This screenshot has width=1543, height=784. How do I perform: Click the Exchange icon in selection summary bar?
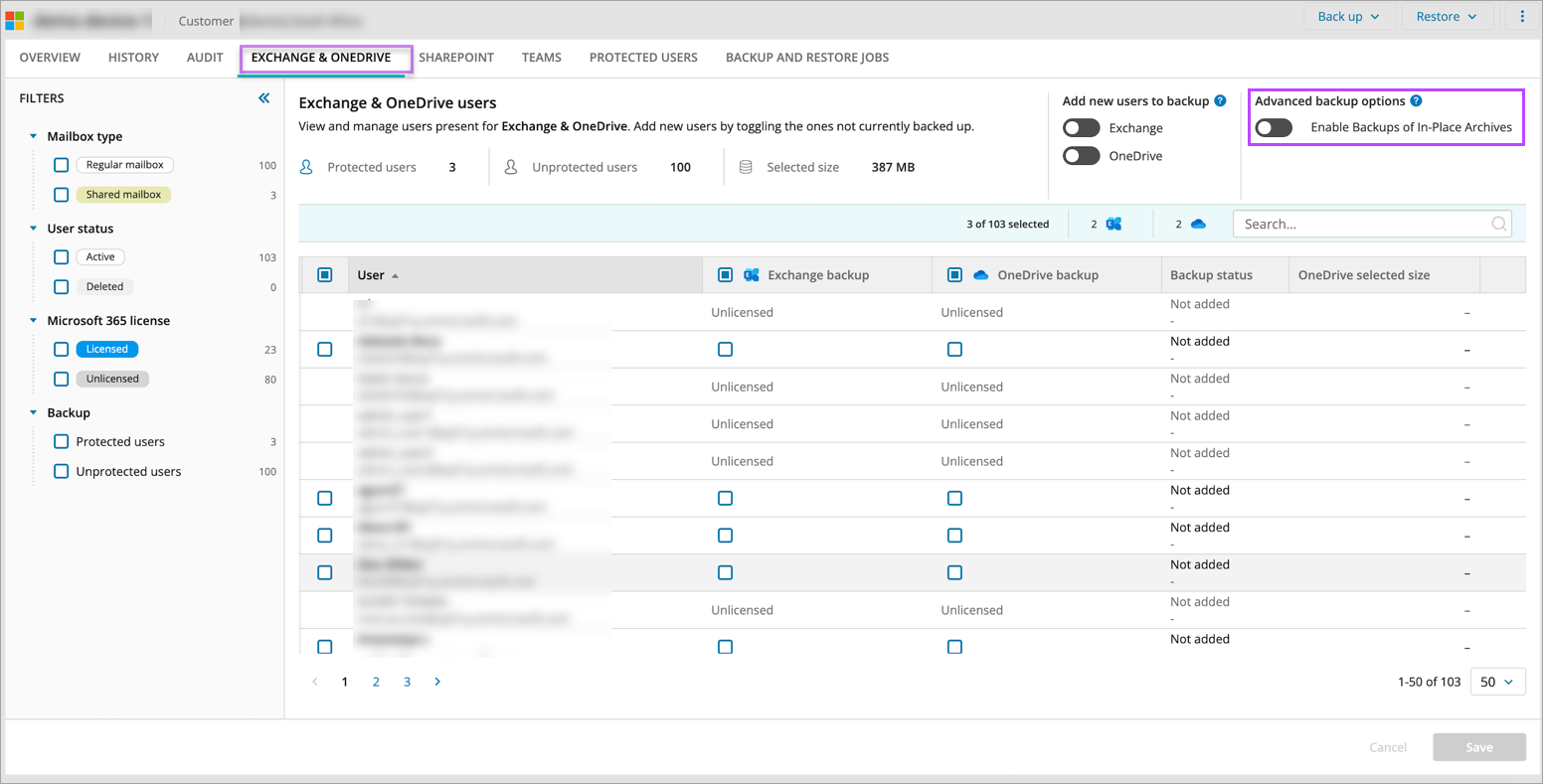[1114, 224]
